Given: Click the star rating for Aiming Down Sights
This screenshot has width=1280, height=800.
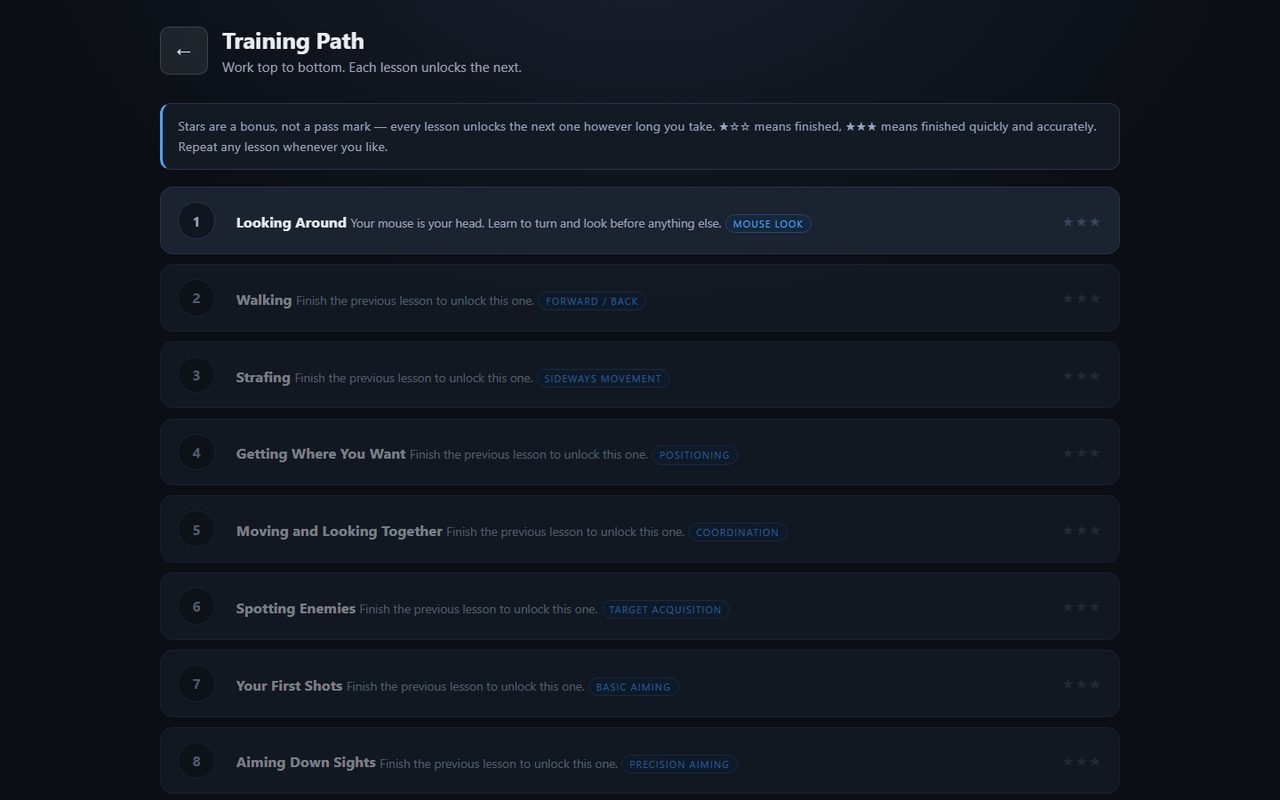Looking at the screenshot, I should (x=1081, y=762).
